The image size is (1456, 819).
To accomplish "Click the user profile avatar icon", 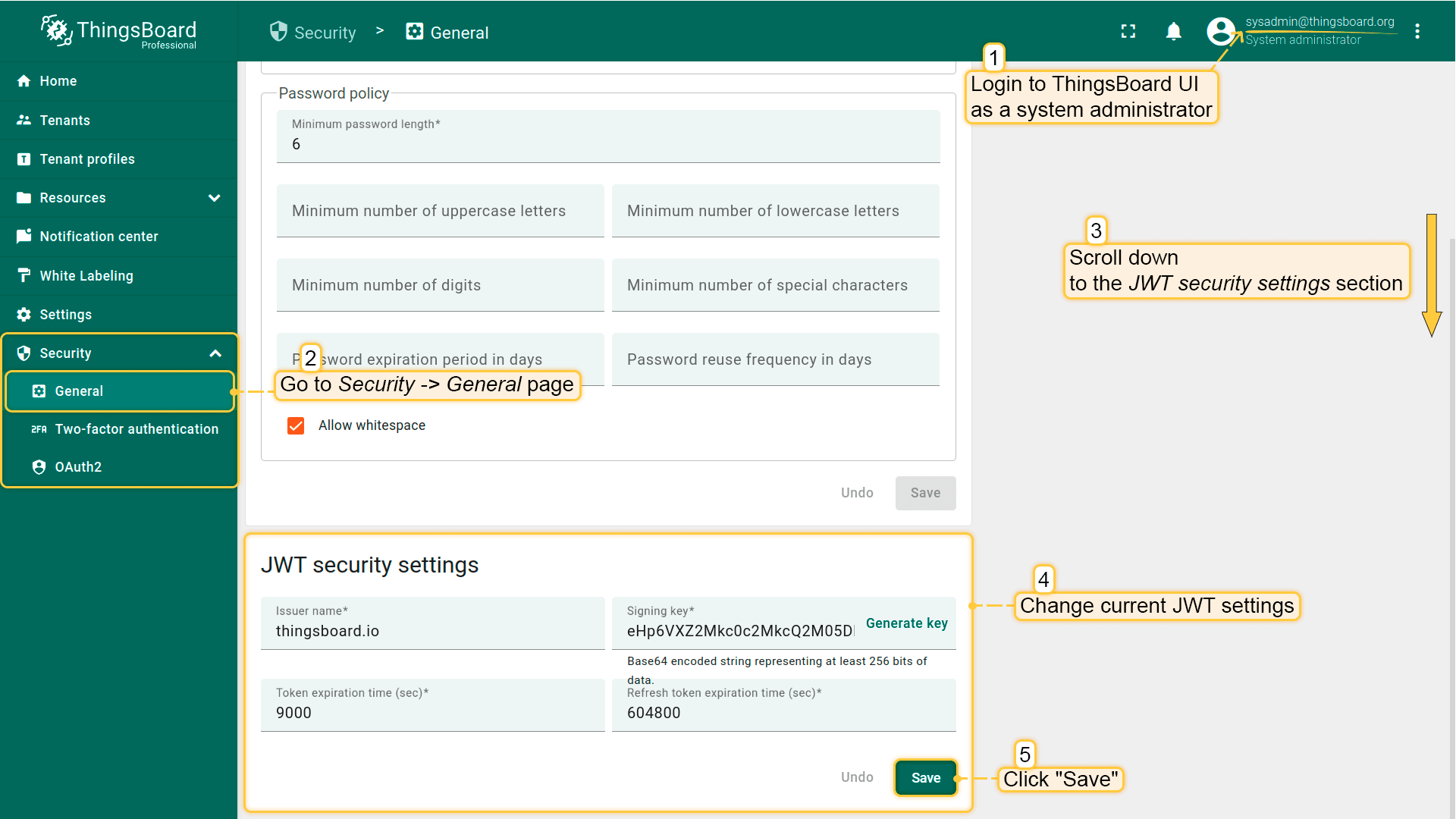I will click(x=1220, y=31).
